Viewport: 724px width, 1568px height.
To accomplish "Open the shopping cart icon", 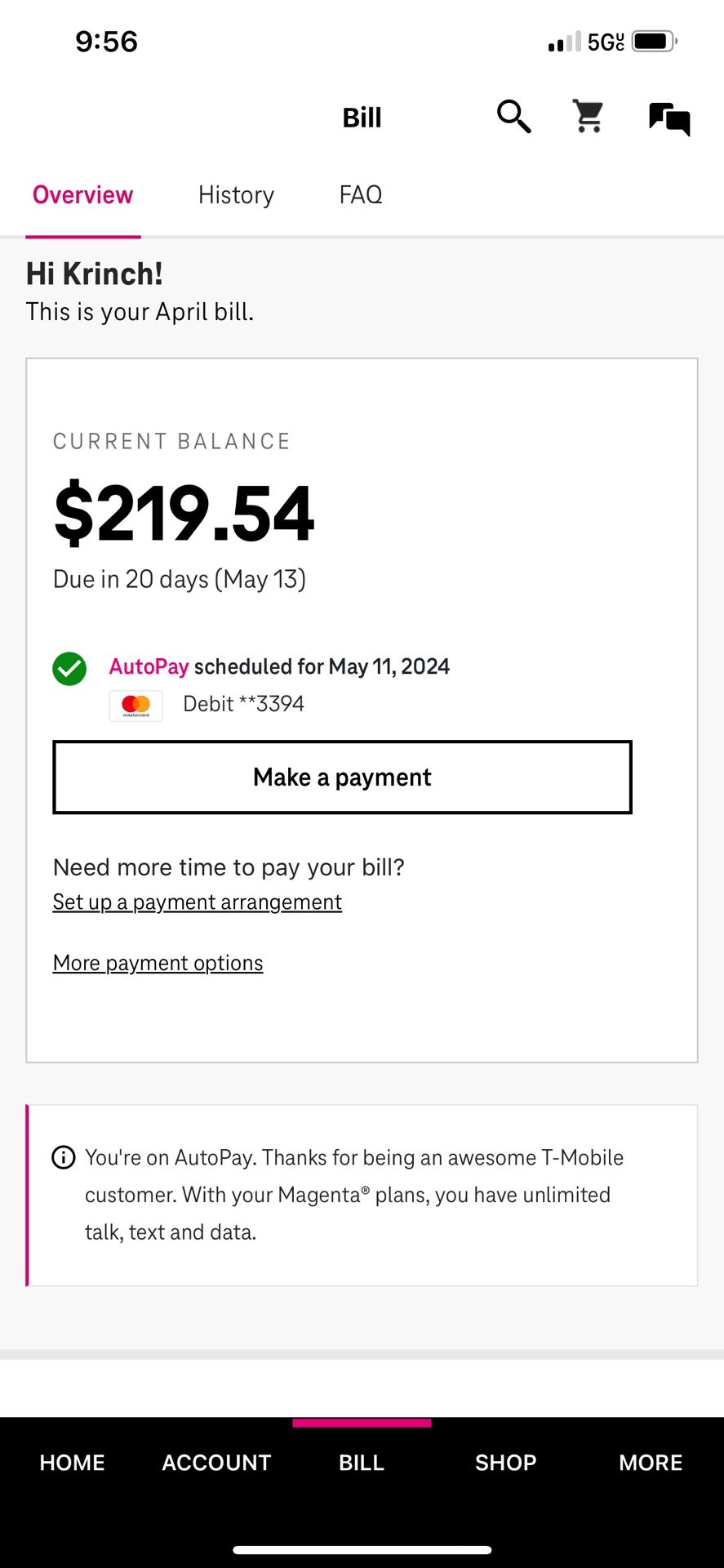I will click(589, 117).
